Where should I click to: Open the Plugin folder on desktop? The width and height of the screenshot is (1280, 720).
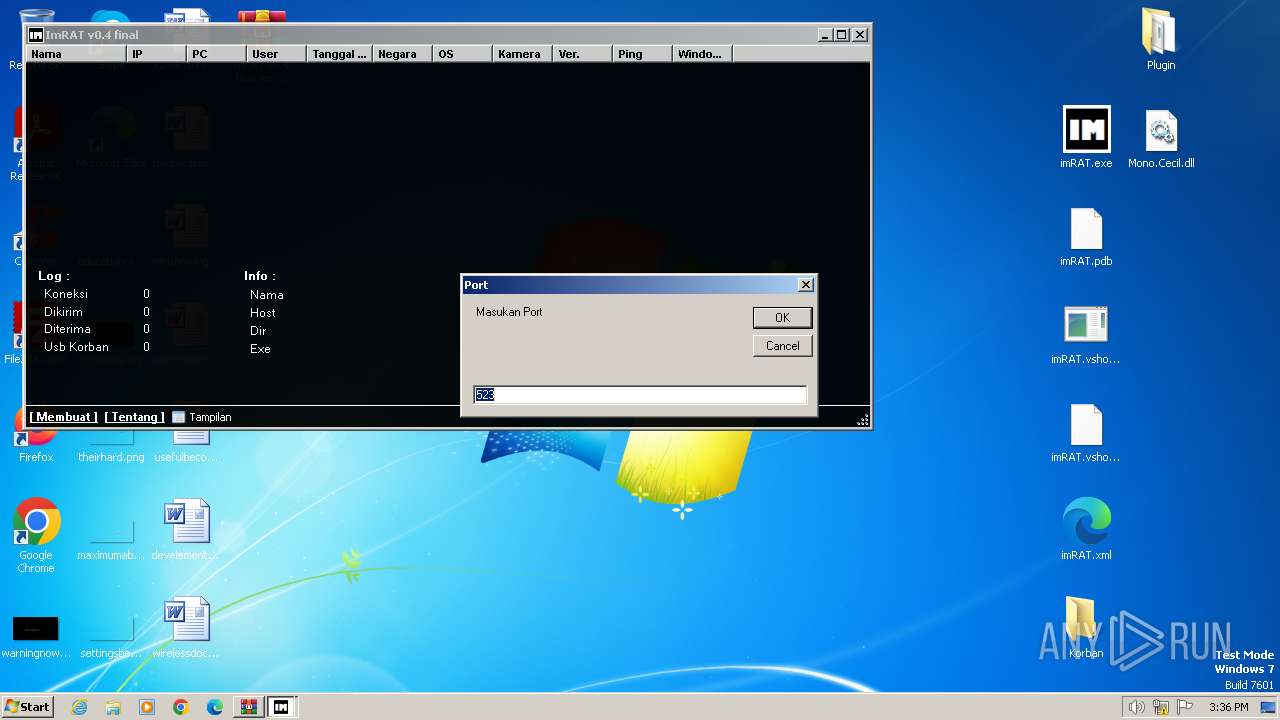[1161, 40]
